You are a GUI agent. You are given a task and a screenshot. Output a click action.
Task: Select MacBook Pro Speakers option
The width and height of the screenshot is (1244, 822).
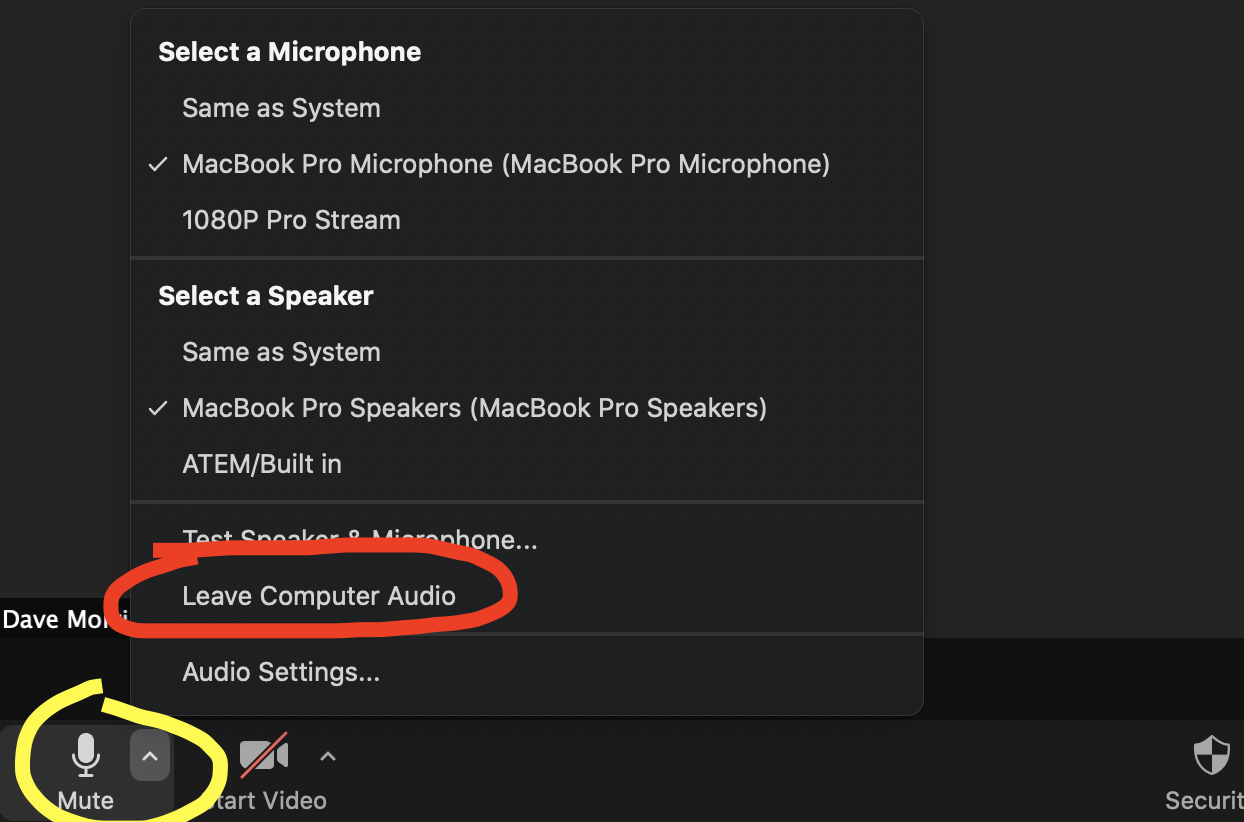click(x=527, y=408)
